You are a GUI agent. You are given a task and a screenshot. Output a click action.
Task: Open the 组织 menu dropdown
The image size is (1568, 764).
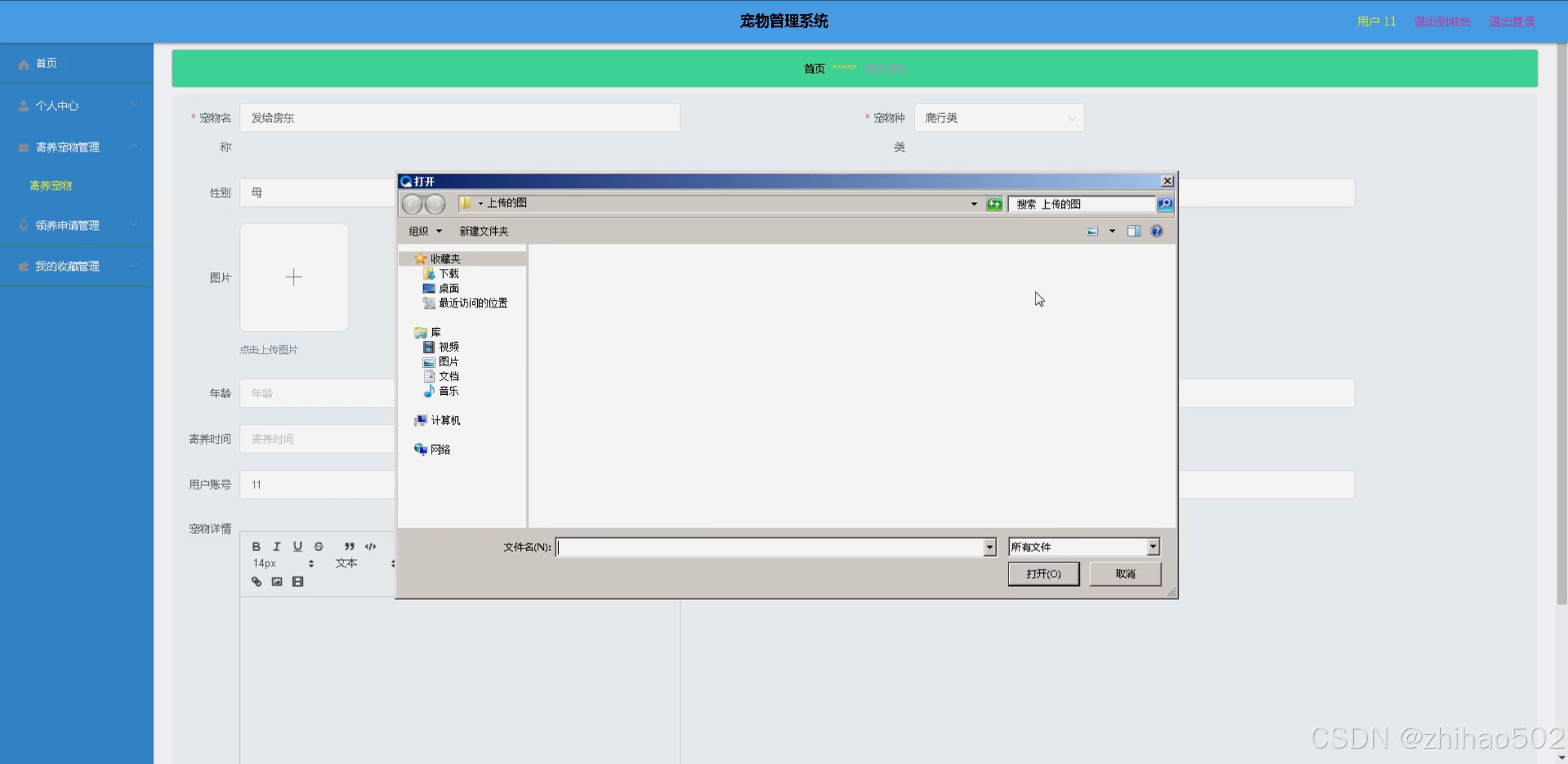[425, 231]
